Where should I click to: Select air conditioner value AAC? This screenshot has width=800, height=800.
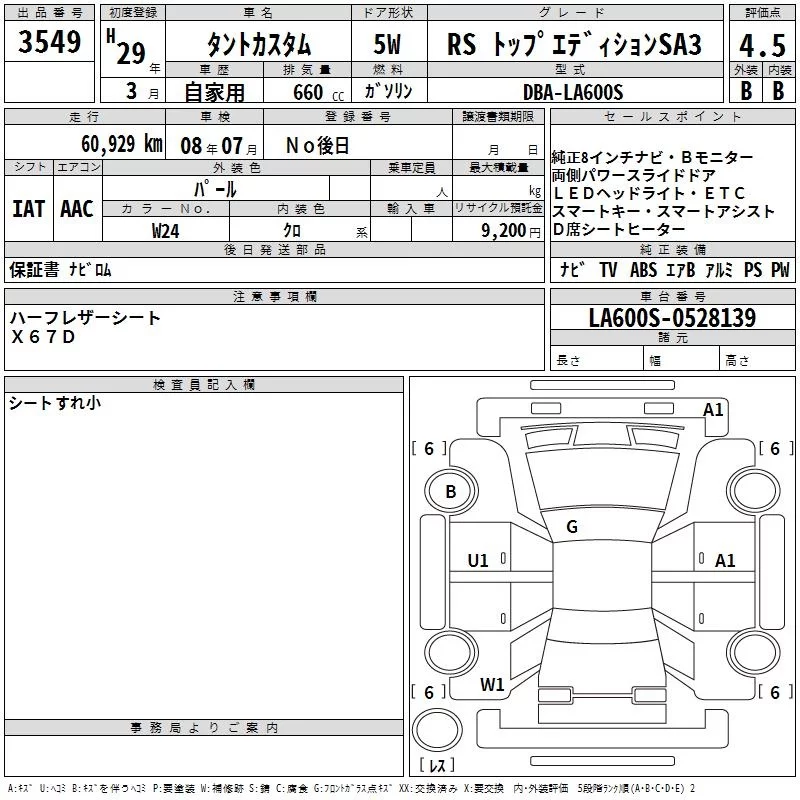77,209
